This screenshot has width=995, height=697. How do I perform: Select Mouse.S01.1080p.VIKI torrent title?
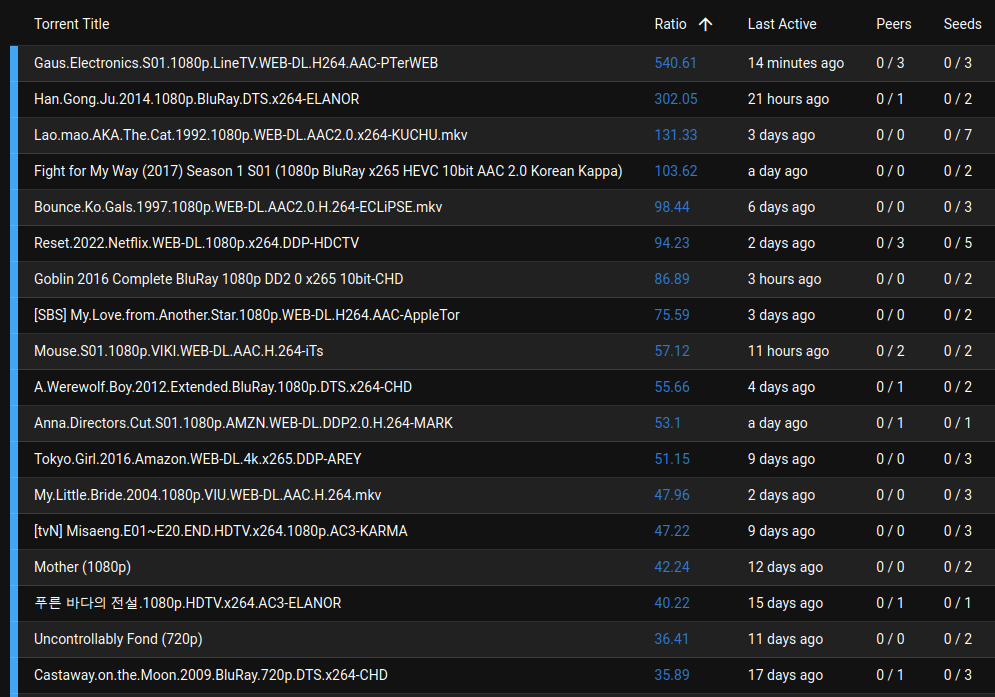point(179,351)
